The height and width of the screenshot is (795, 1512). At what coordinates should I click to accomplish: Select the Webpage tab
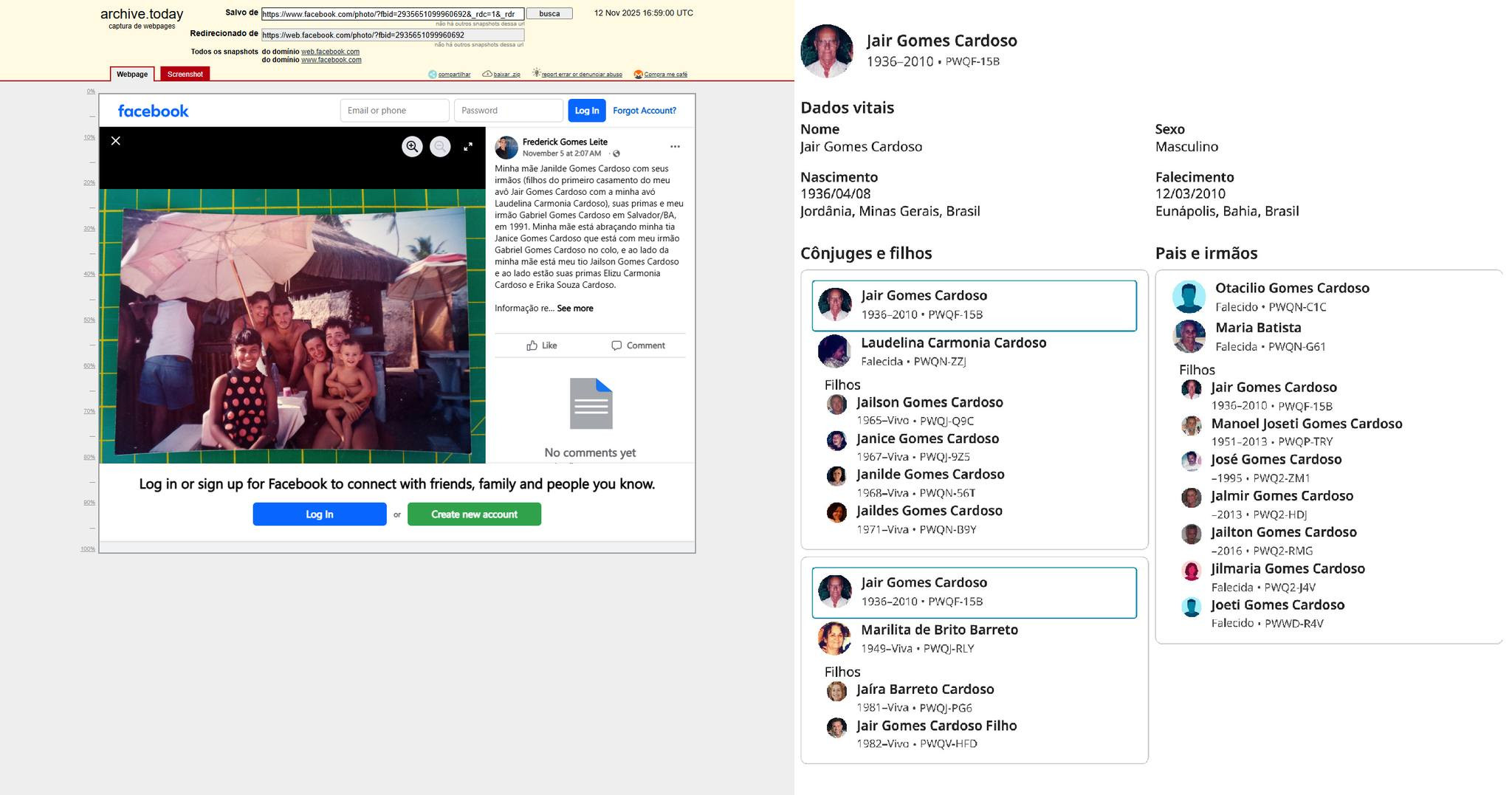(x=132, y=74)
